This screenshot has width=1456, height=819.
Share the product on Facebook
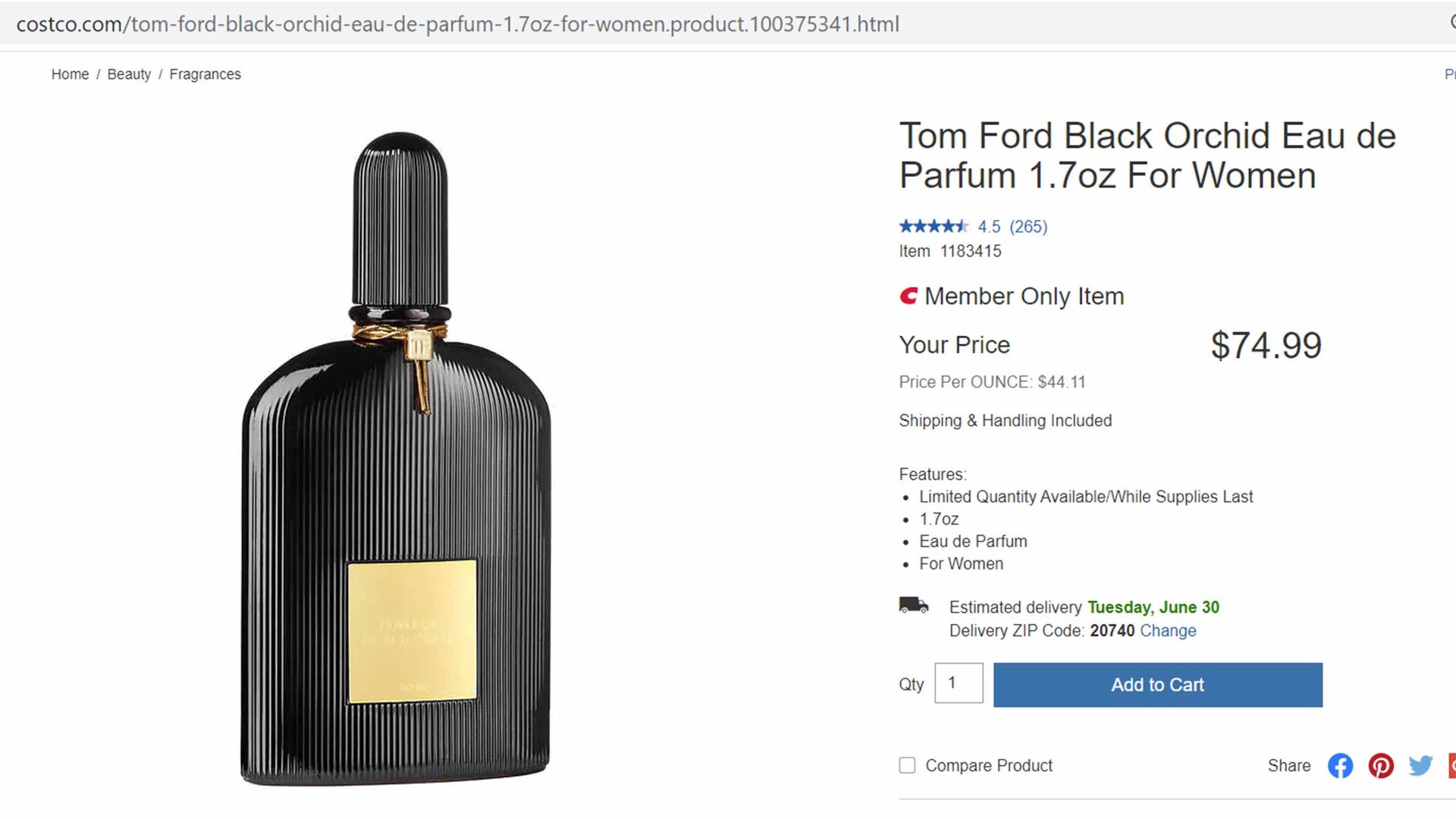click(x=1340, y=766)
